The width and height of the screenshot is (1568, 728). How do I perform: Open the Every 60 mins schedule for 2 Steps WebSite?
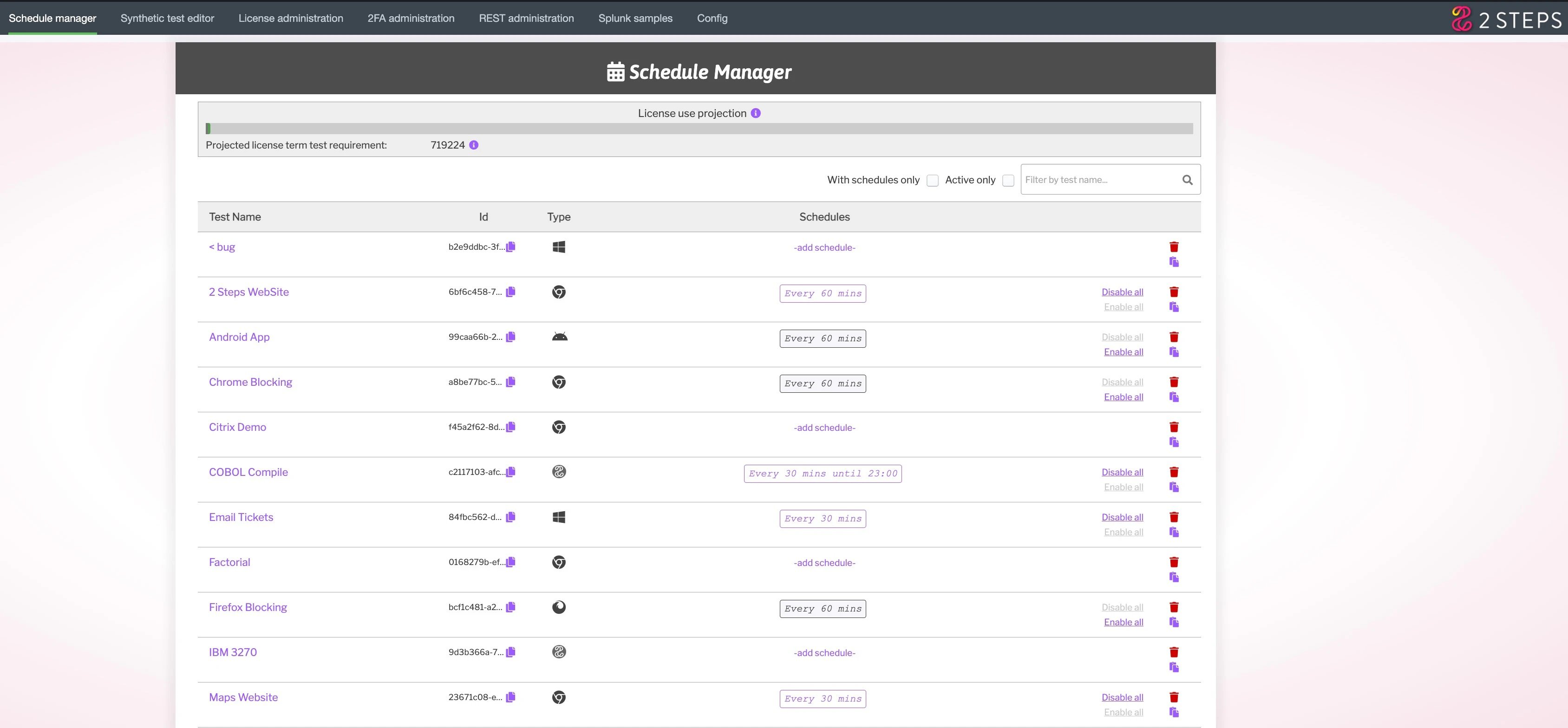823,293
